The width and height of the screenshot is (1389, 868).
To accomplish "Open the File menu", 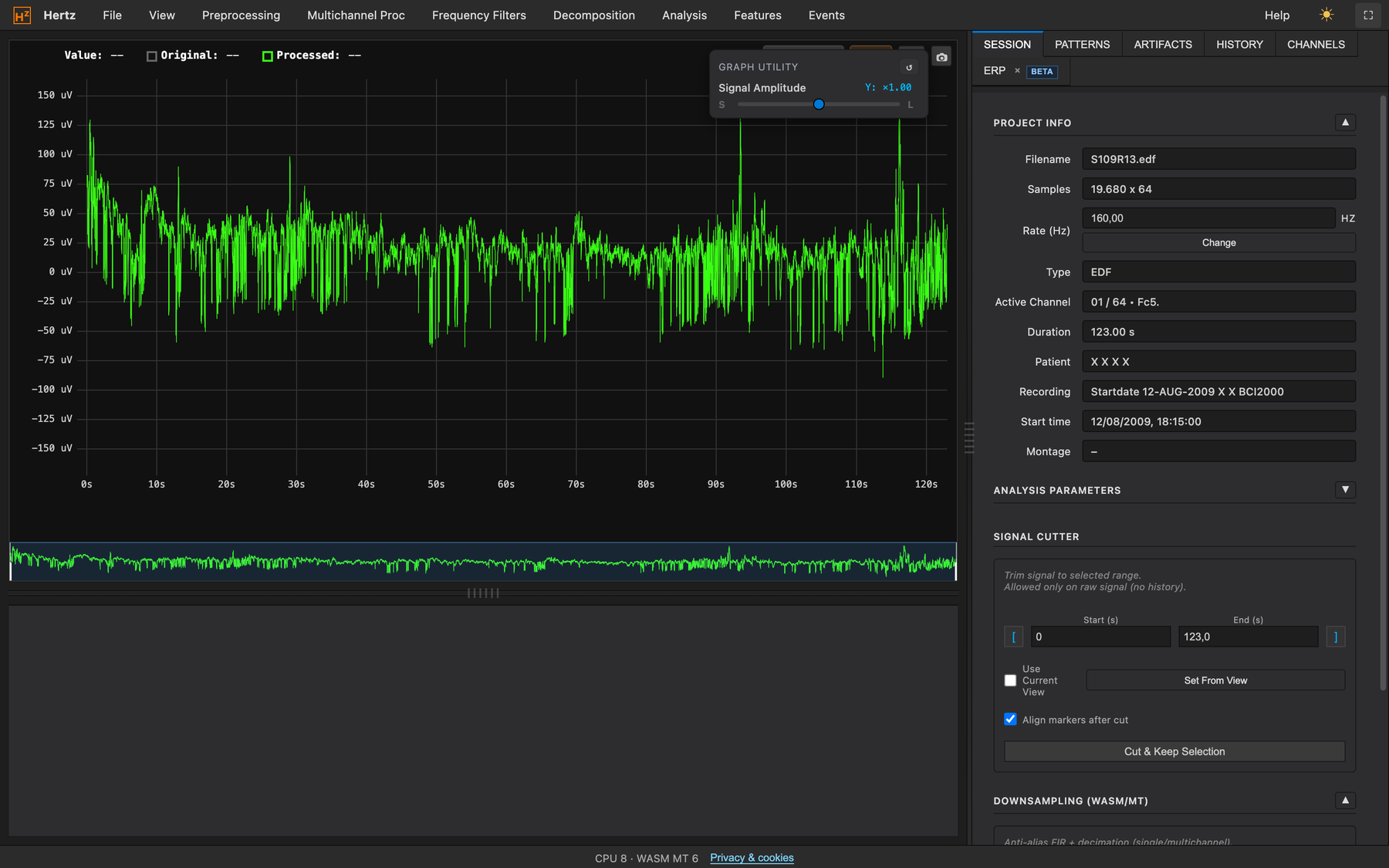I will (112, 15).
